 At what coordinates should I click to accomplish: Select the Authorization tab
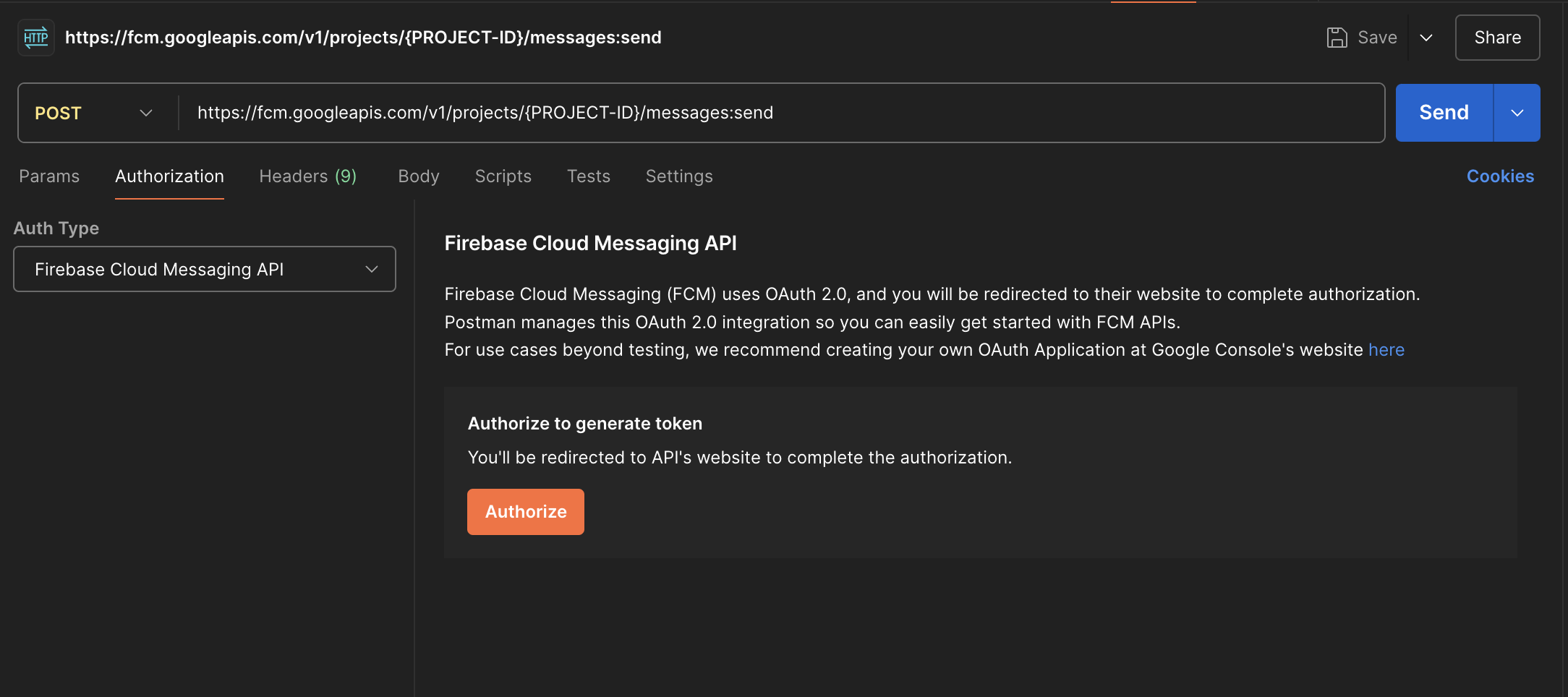pyautogui.click(x=169, y=176)
